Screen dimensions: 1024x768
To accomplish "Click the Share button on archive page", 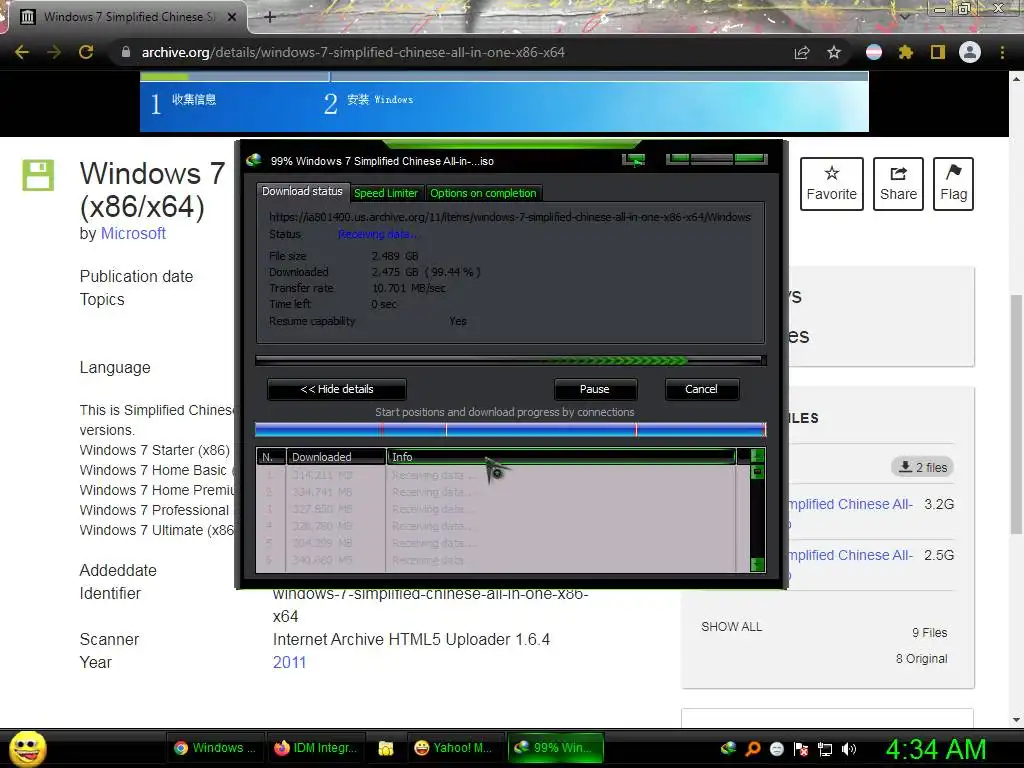I will 898,184.
